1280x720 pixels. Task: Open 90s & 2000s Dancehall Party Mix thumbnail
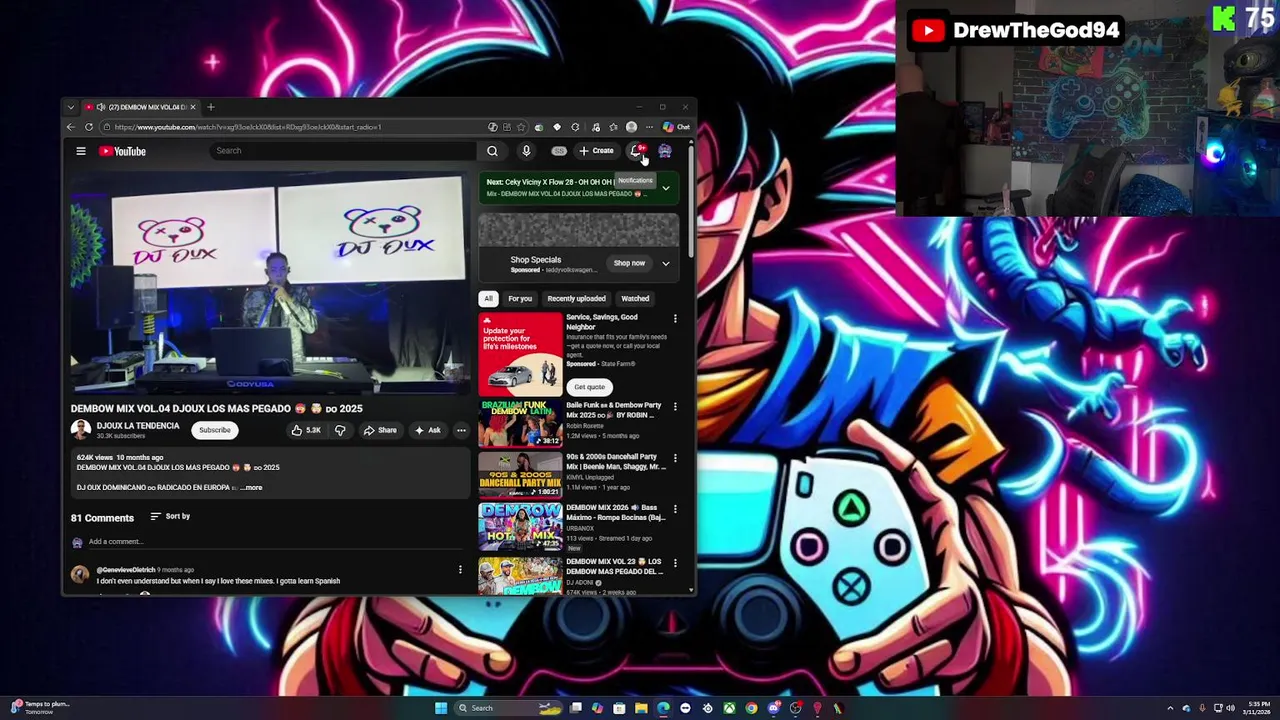(x=520, y=475)
